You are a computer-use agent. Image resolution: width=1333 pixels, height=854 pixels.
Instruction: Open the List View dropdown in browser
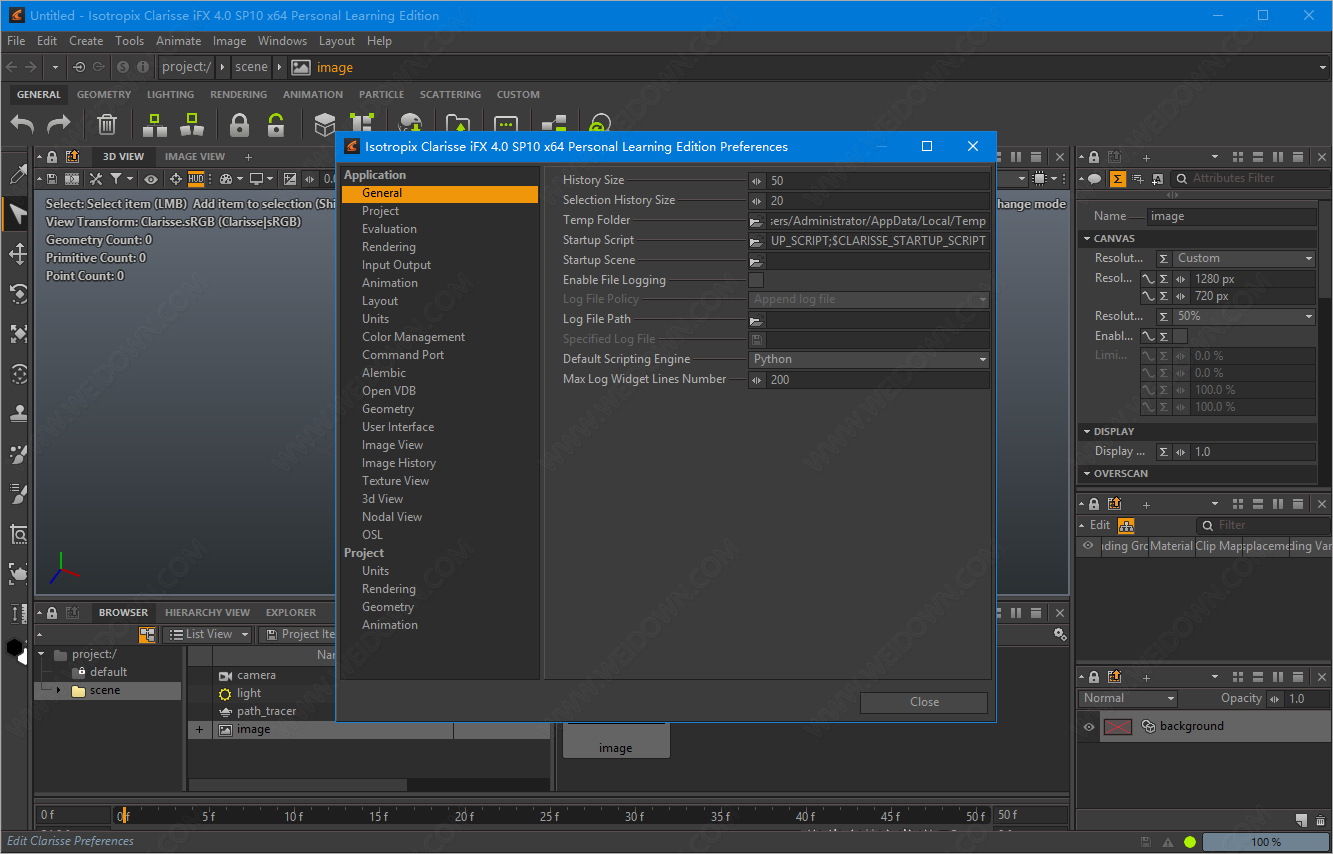207,634
